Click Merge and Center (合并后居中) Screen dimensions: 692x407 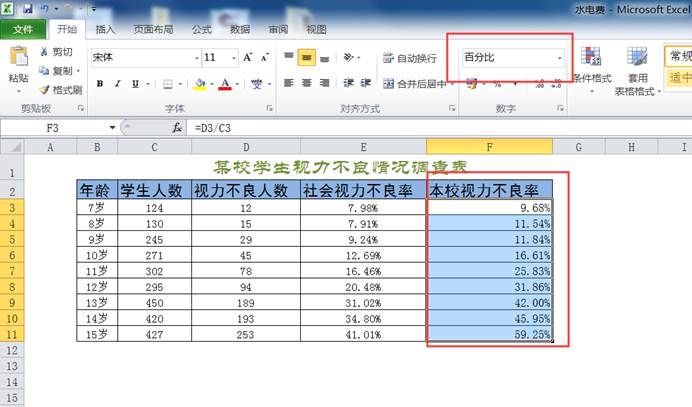point(413,84)
